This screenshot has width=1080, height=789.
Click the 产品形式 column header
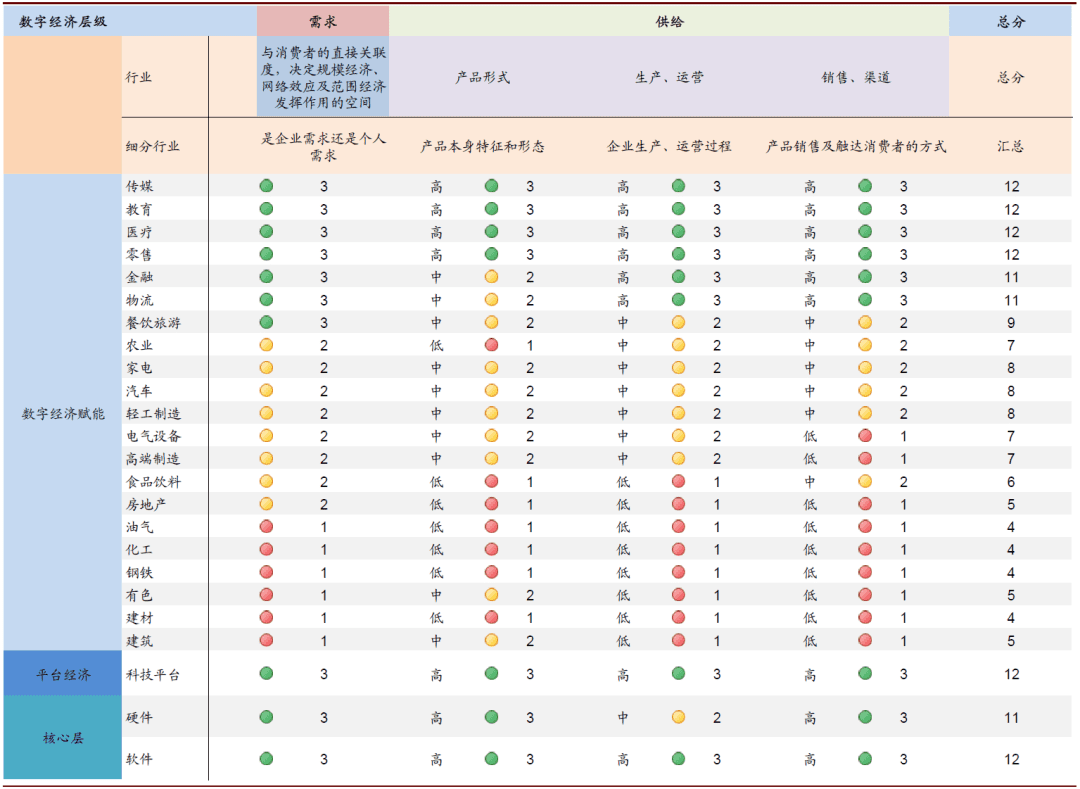tap(482, 77)
